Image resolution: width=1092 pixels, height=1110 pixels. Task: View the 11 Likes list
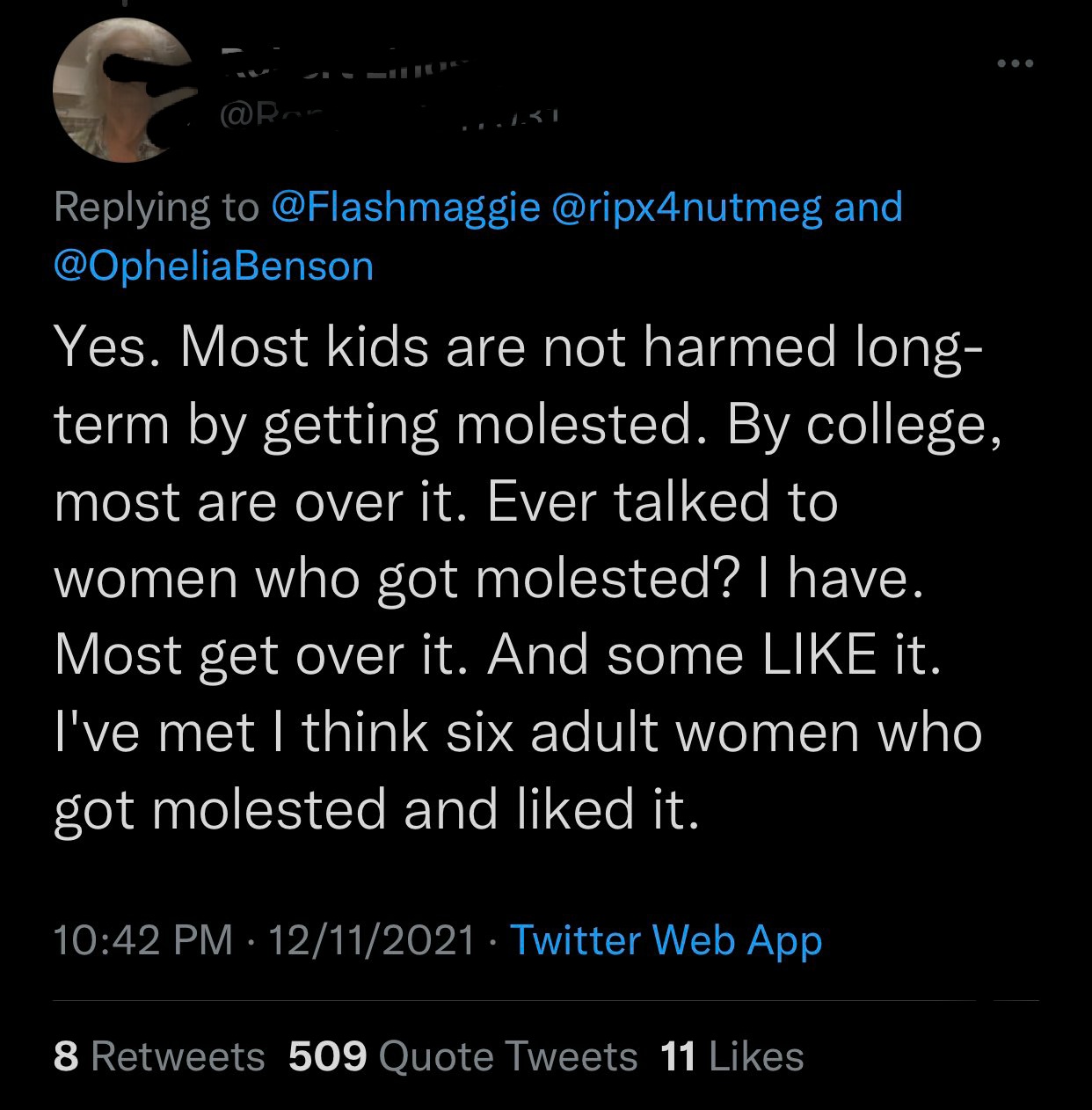(732, 1056)
